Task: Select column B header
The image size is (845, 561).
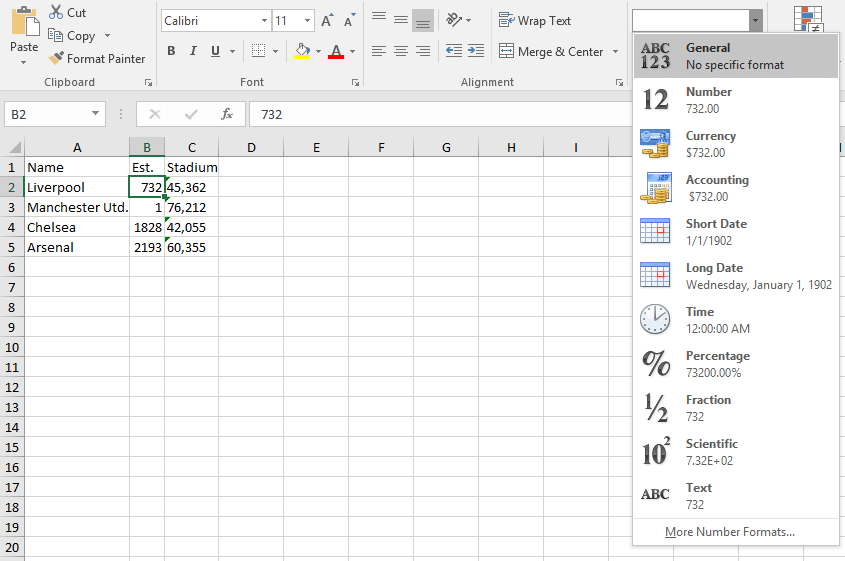Action: pyautogui.click(x=147, y=147)
